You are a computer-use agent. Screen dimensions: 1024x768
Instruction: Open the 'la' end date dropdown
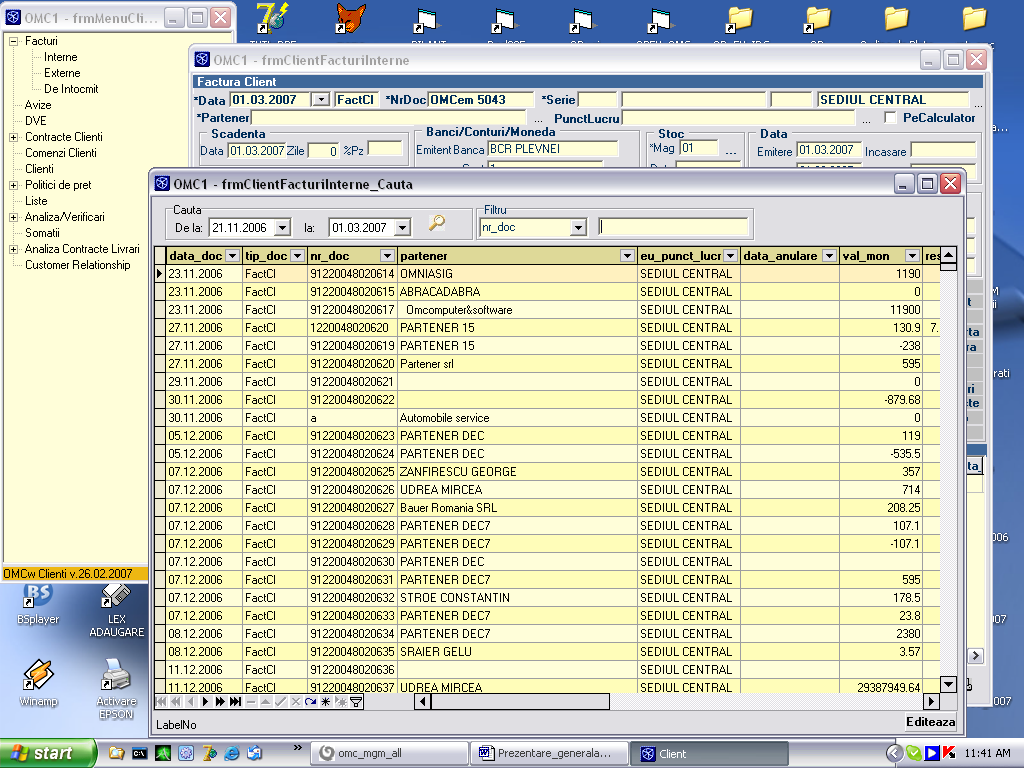click(403, 228)
